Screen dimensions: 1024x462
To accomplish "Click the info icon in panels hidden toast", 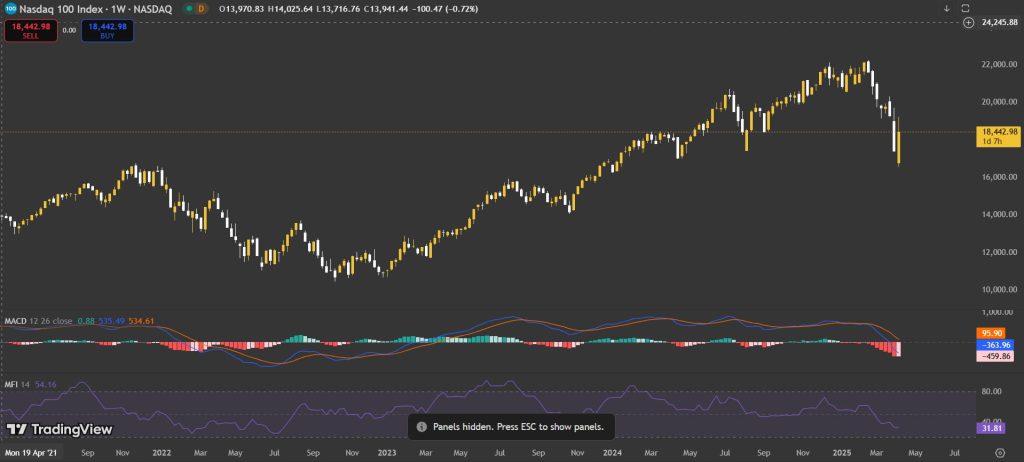I will 422,427.
